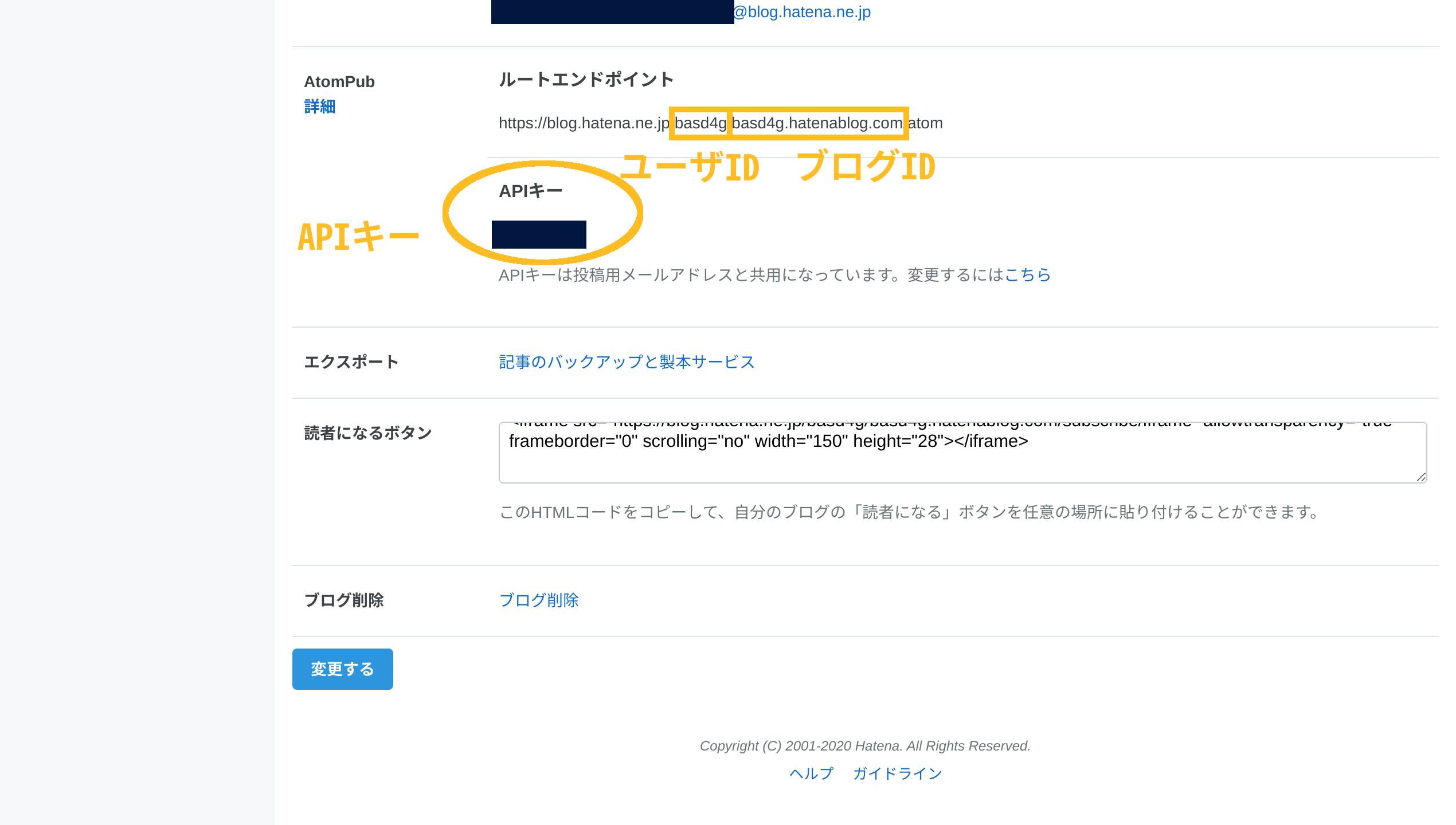Click the ブログ削除 link

[x=539, y=600]
